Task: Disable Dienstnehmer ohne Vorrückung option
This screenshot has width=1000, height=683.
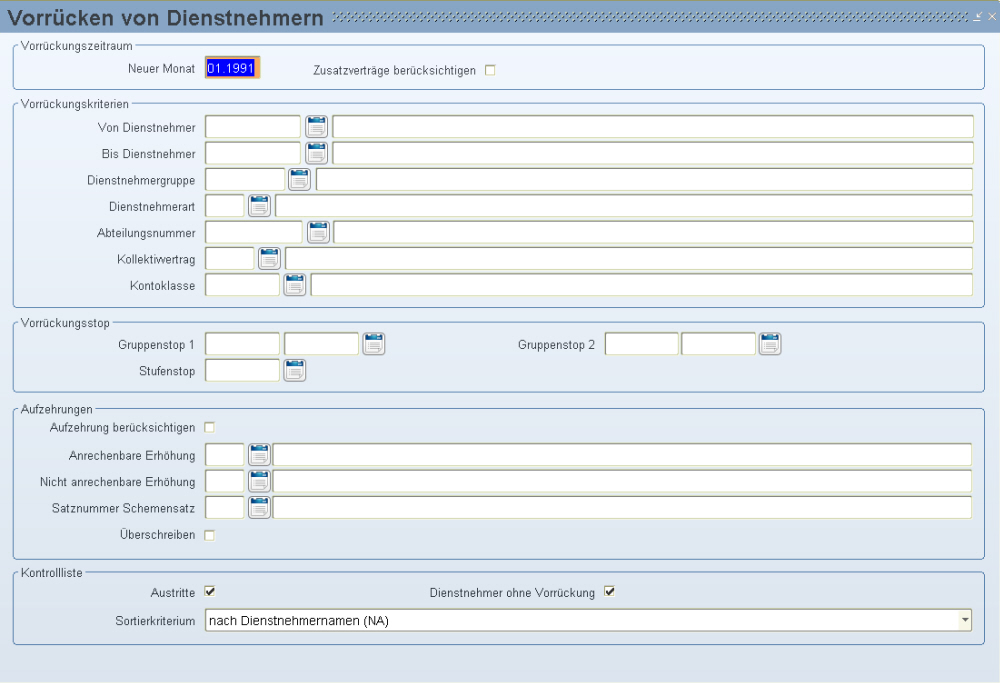Action: (609, 592)
